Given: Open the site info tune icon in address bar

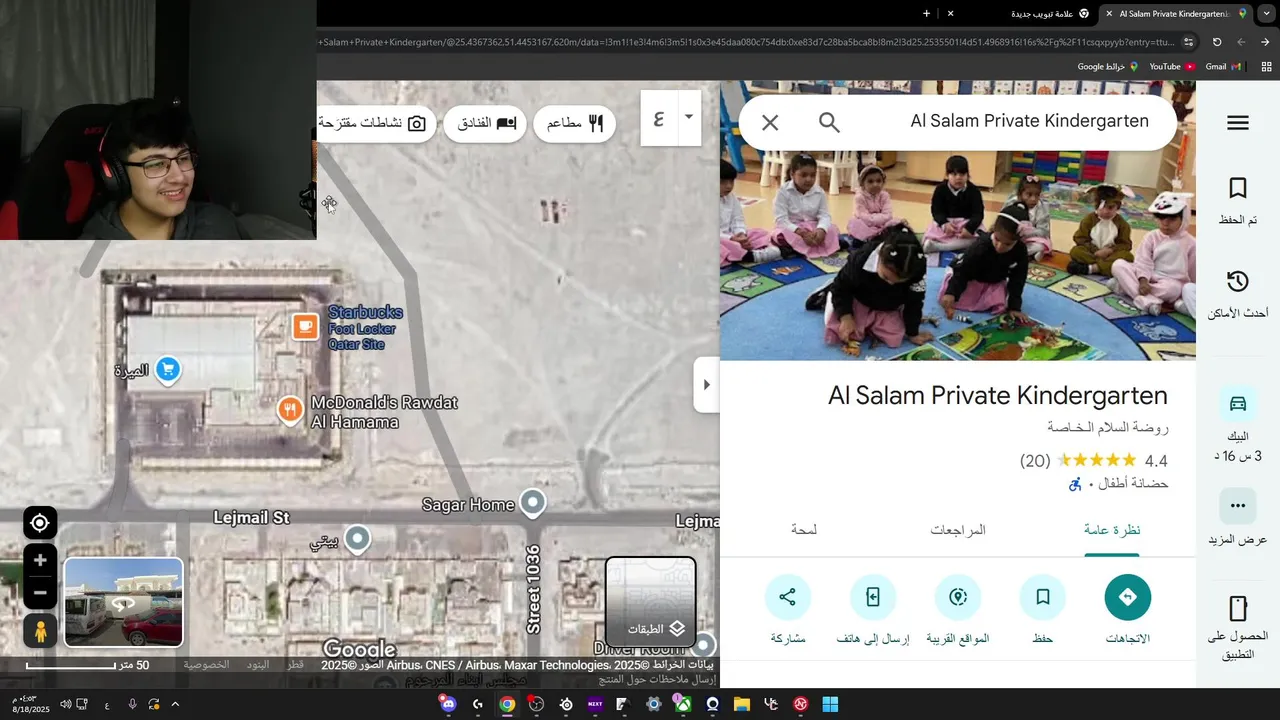Looking at the screenshot, I should [x=1188, y=42].
